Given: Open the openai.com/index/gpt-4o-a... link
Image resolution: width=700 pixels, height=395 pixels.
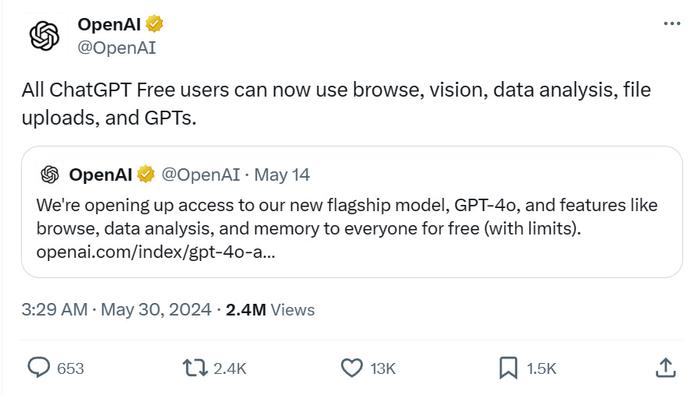Looking at the screenshot, I should [156, 252].
